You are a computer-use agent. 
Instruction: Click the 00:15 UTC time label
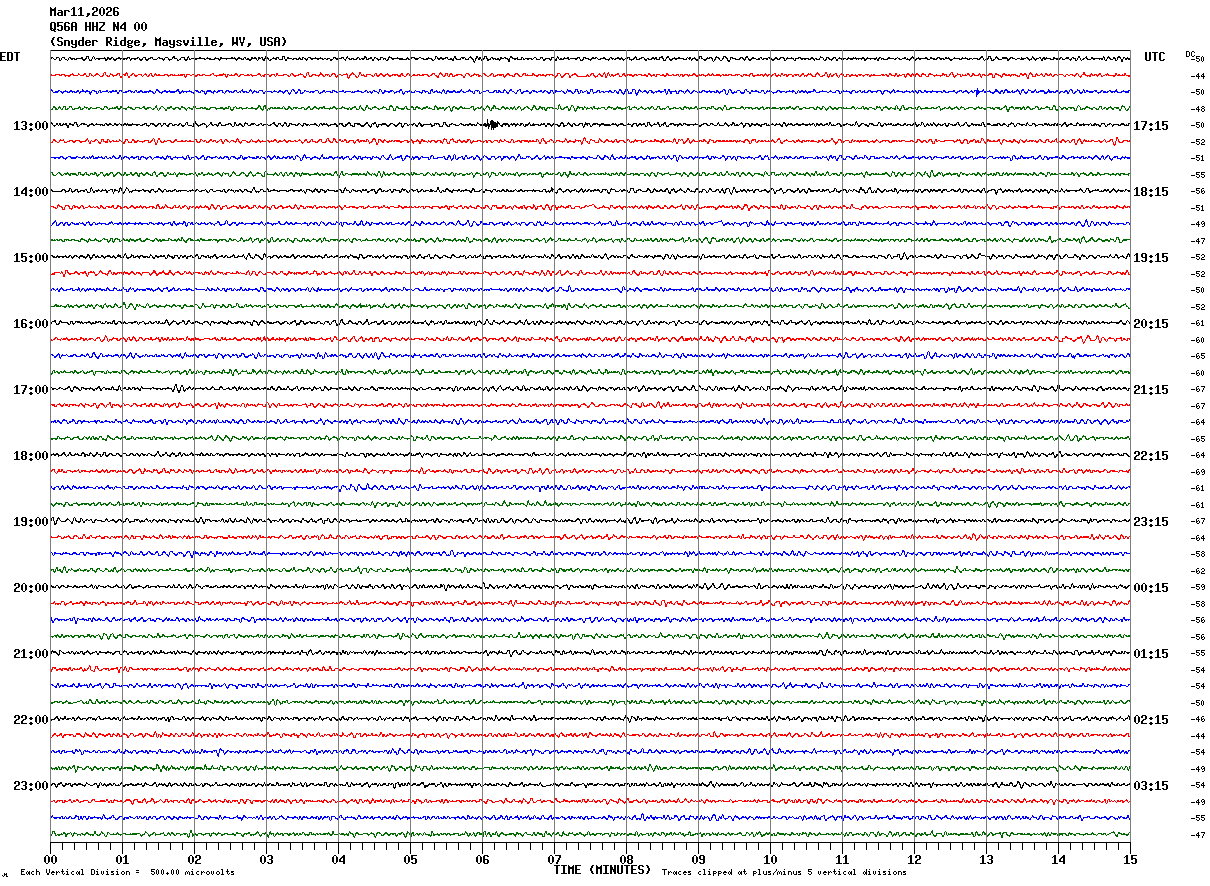pos(1150,588)
